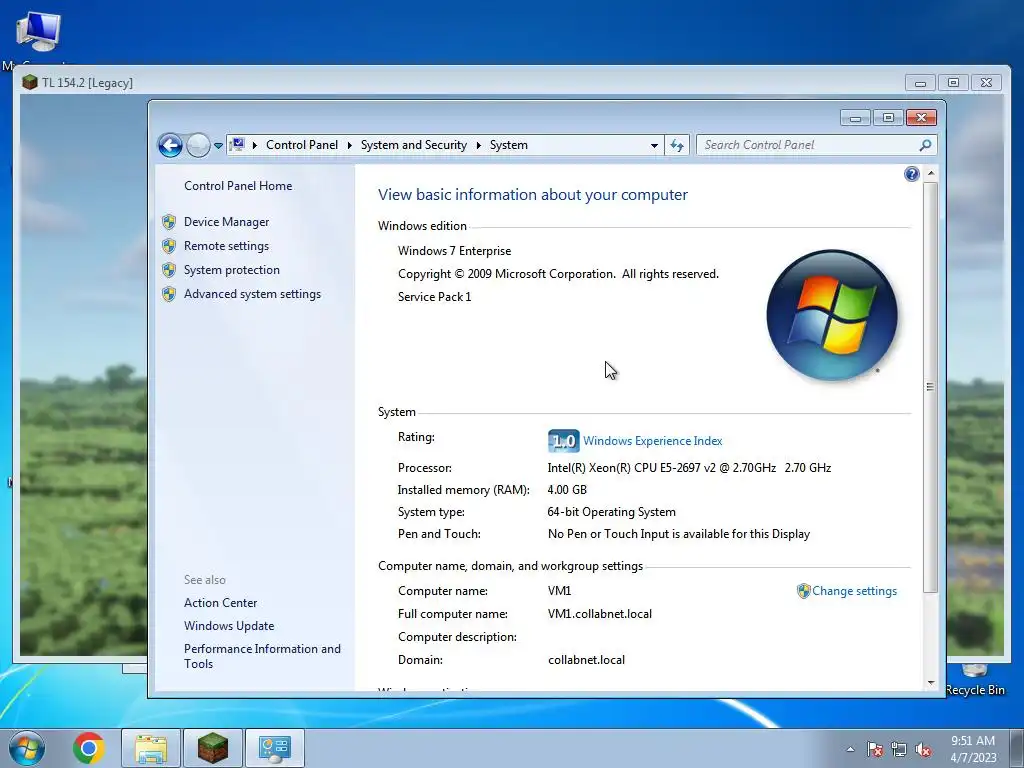Click the Windows logo orb image
This screenshot has width=1024, height=768.
coord(831,315)
